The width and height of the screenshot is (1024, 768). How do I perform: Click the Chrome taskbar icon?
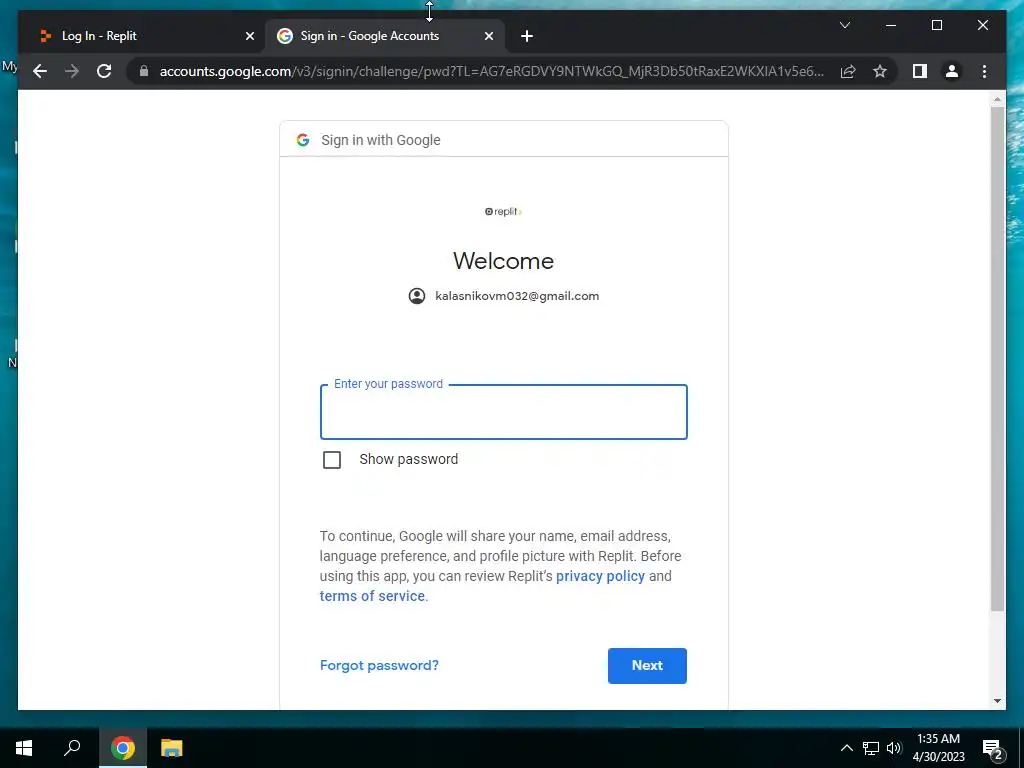click(x=123, y=748)
